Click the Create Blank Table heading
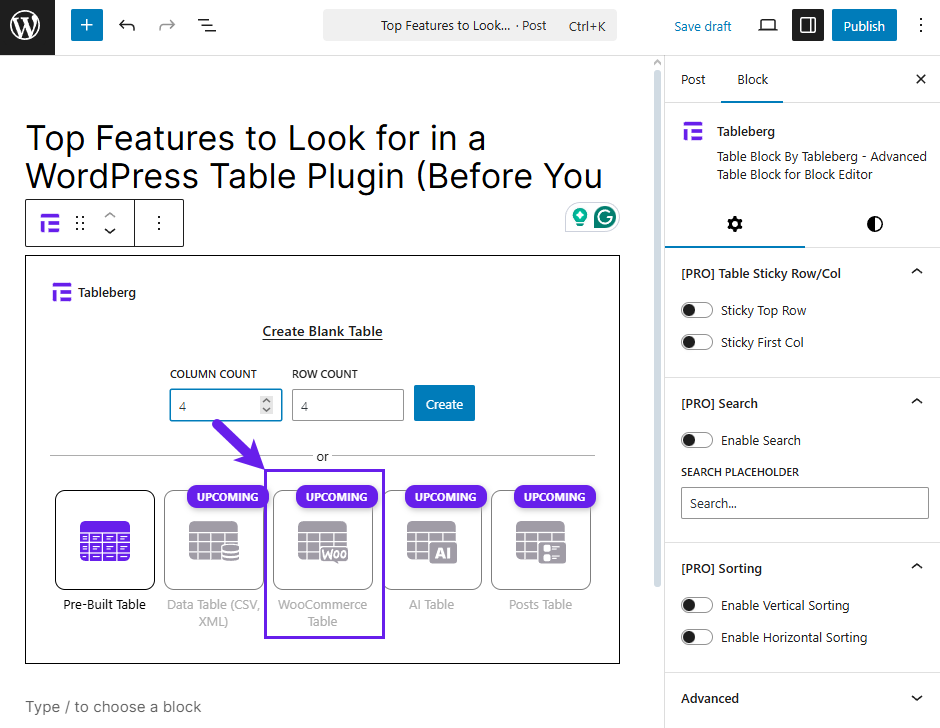 click(323, 331)
